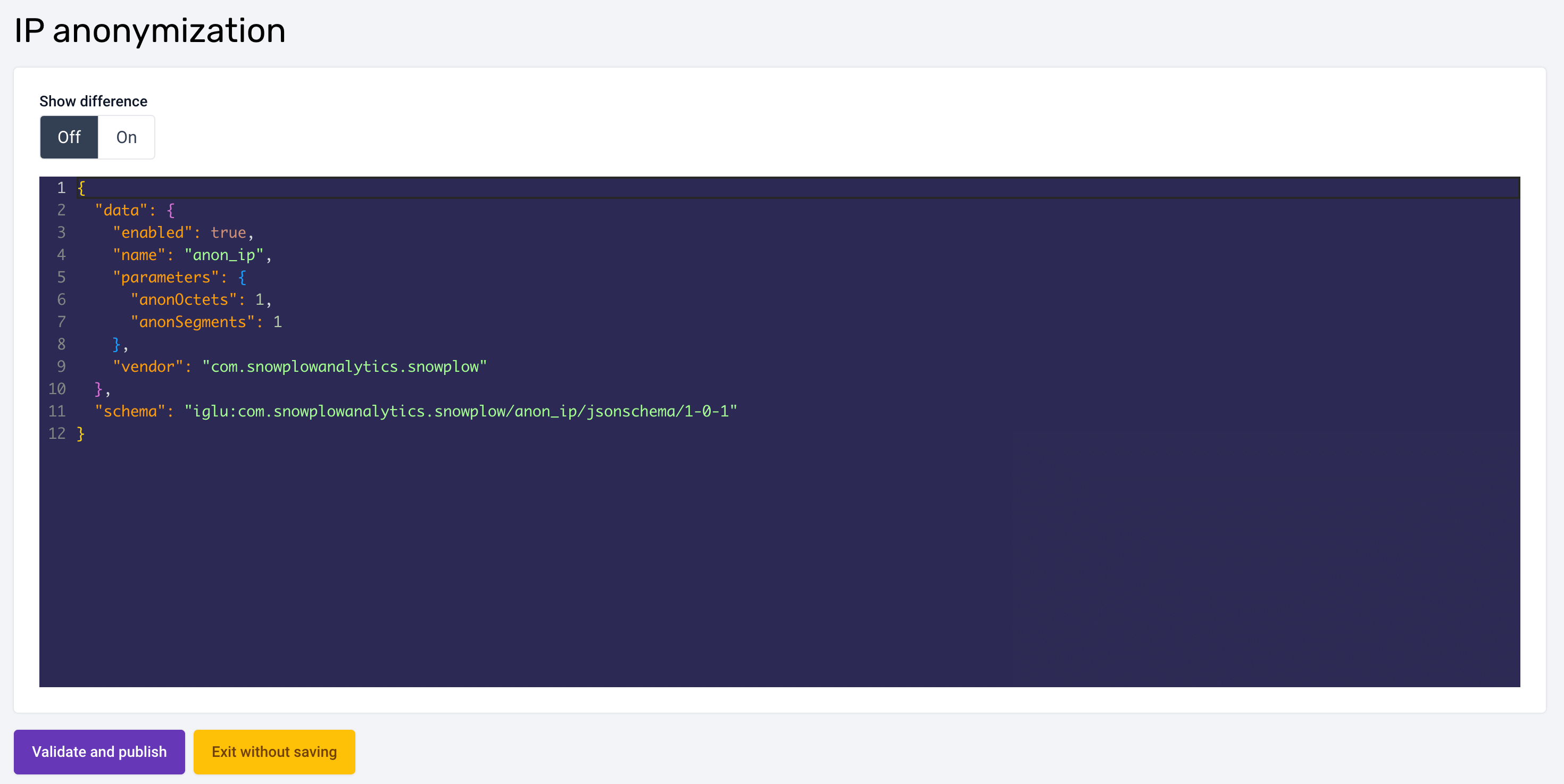
Task: Click 'schema' value on line 11
Action: click(x=460, y=411)
